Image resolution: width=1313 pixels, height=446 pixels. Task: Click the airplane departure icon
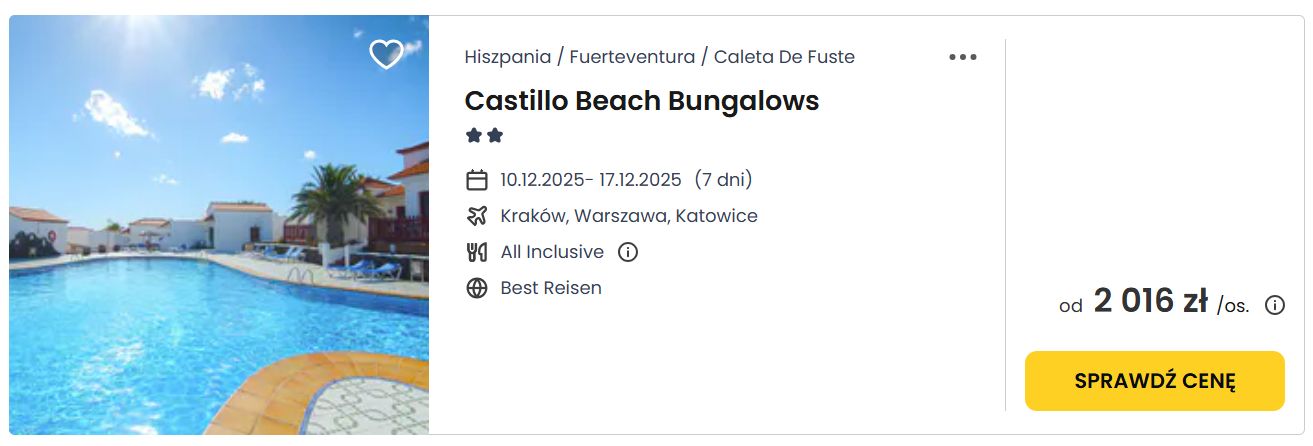coord(477,216)
